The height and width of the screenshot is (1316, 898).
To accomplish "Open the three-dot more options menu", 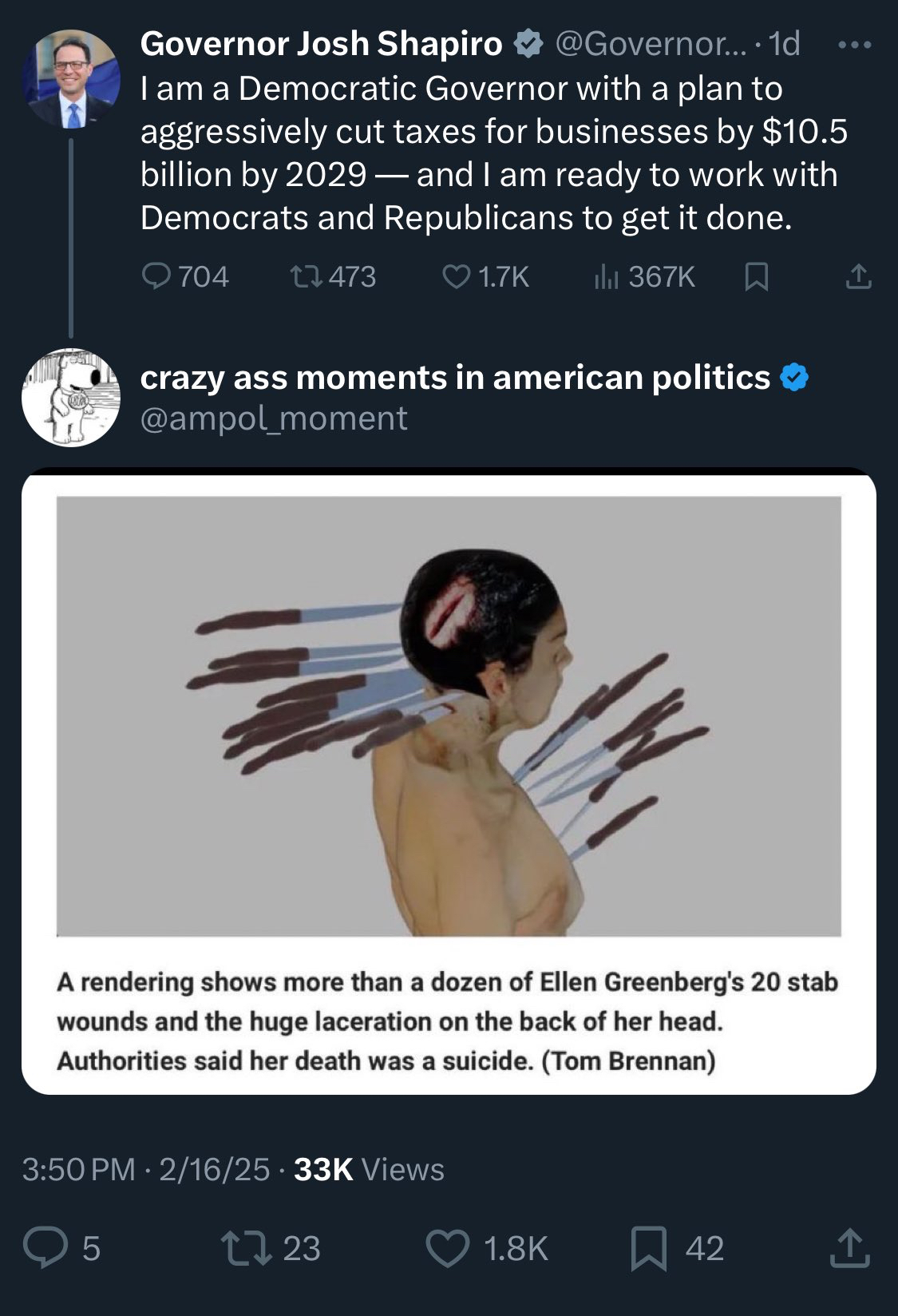I will (855, 46).
